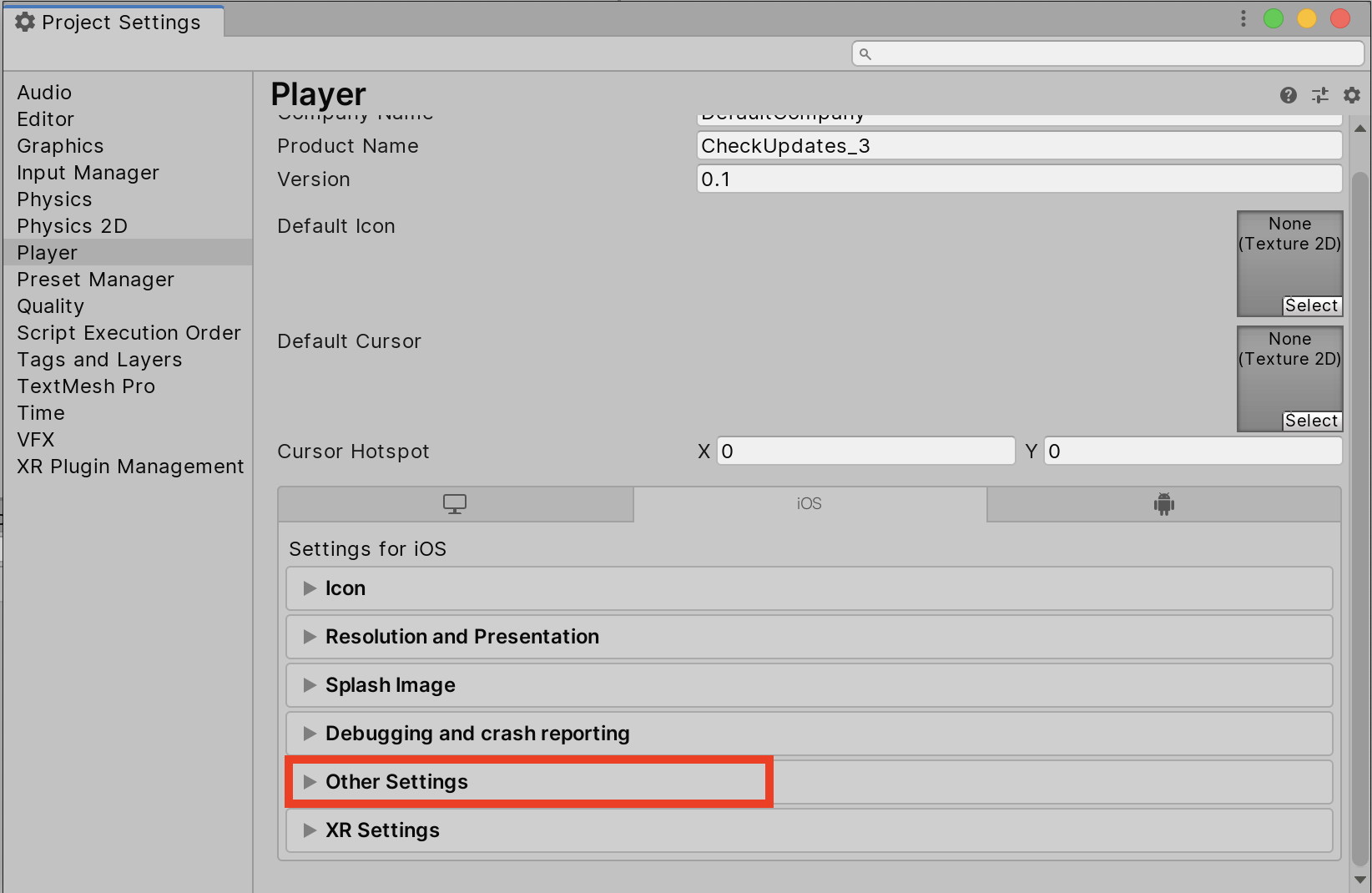Expand the Splash Image section
This screenshot has height=893, width=1372.
(809, 685)
